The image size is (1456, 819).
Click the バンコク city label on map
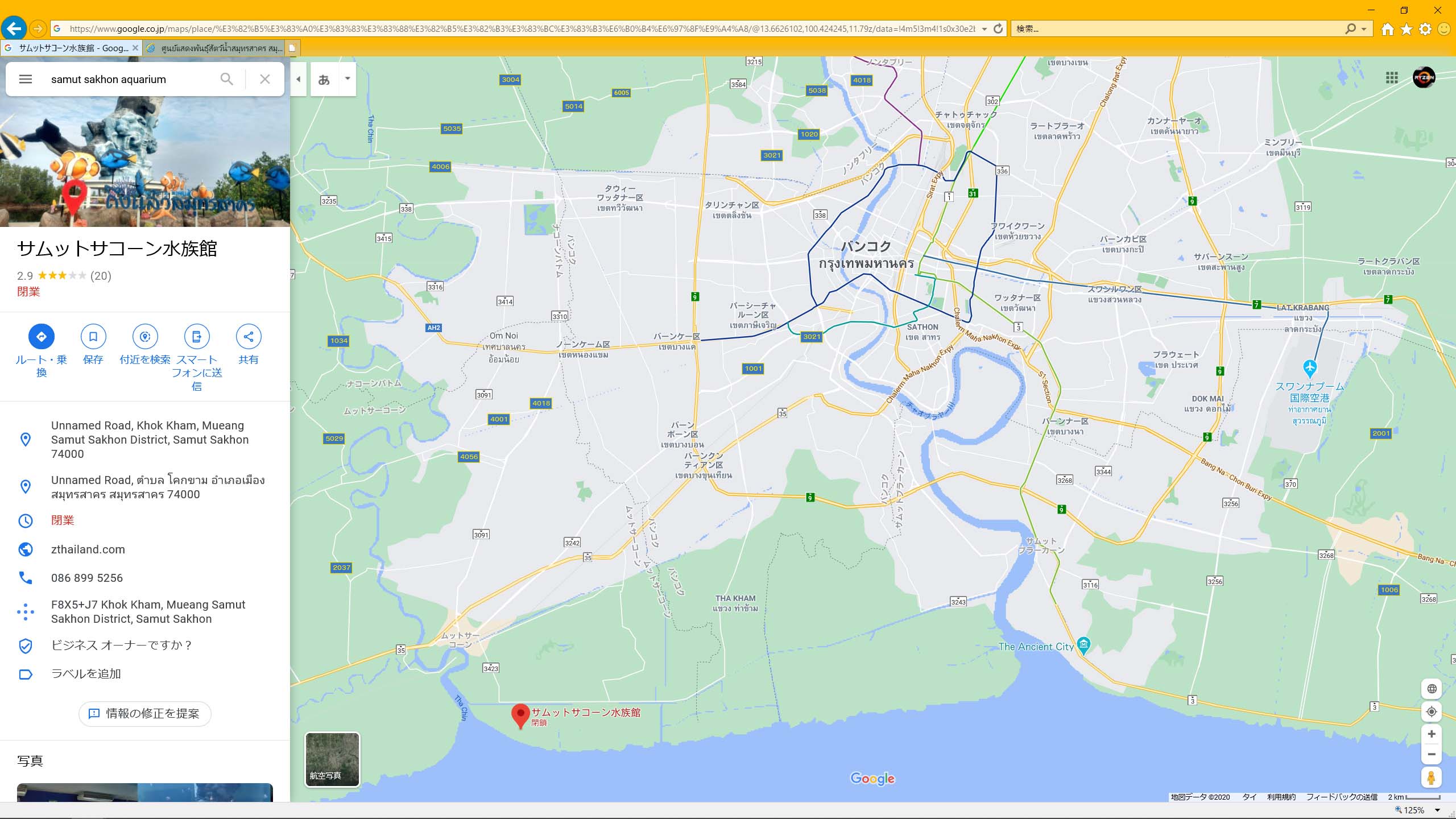[x=866, y=246]
